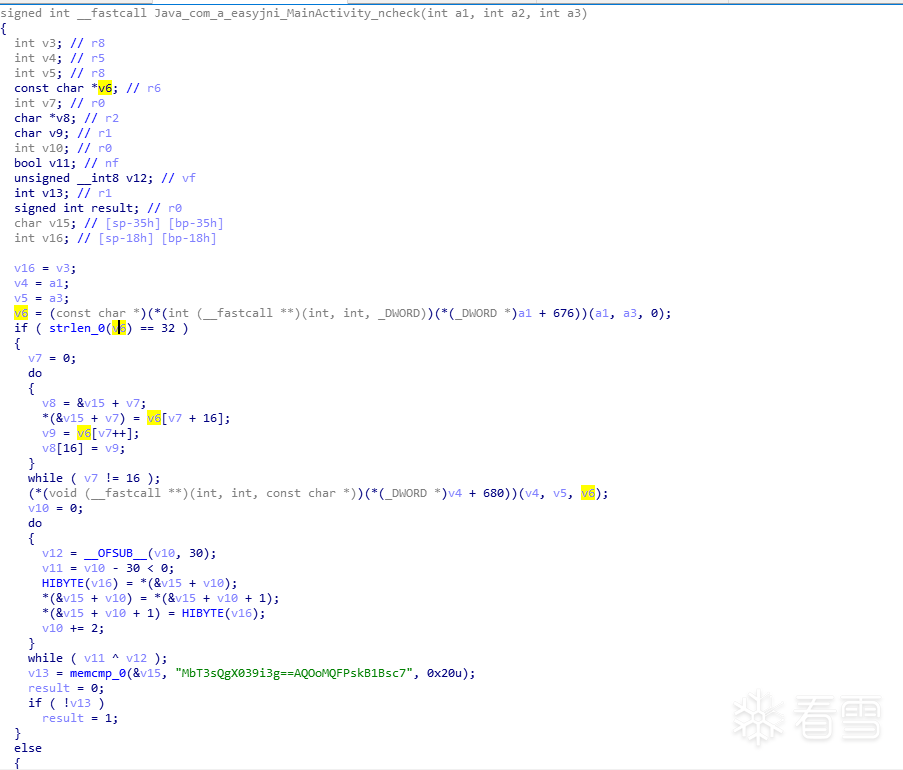Image resolution: width=903 pixels, height=770 pixels.
Task: Click highlighted v6 in 'v6[v7 + 16]'
Action: pyautogui.click(x=154, y=418)
